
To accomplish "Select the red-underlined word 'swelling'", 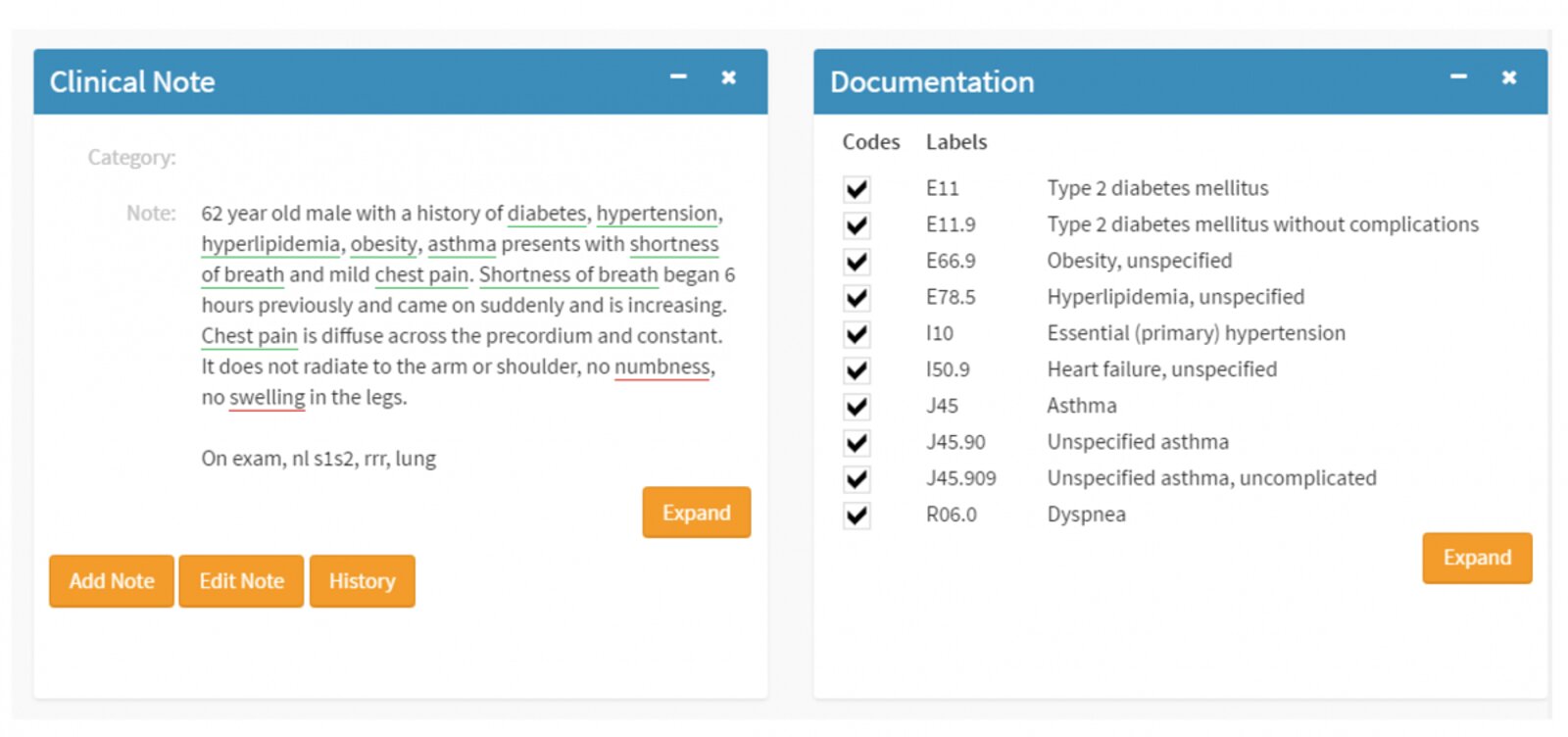I will point(267,398).
